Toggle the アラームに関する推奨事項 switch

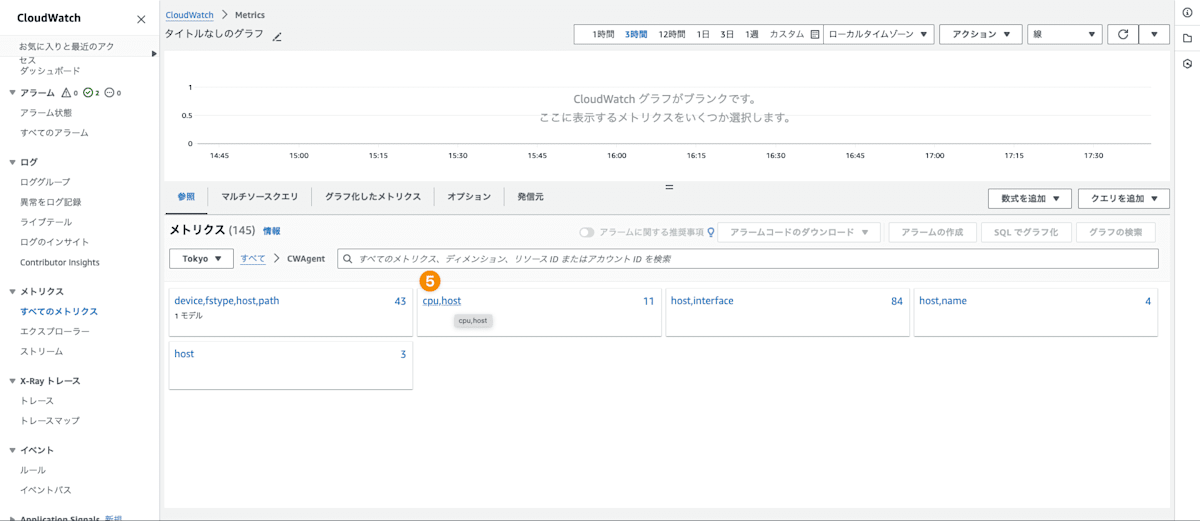click(587, 232)
